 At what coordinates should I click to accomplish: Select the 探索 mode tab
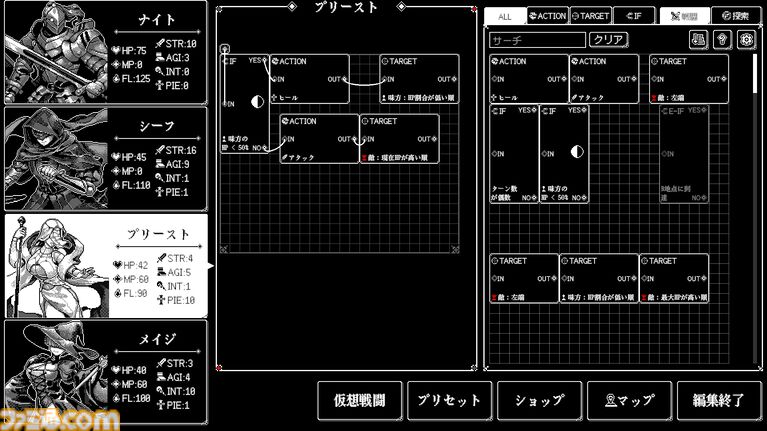(736, 16)
